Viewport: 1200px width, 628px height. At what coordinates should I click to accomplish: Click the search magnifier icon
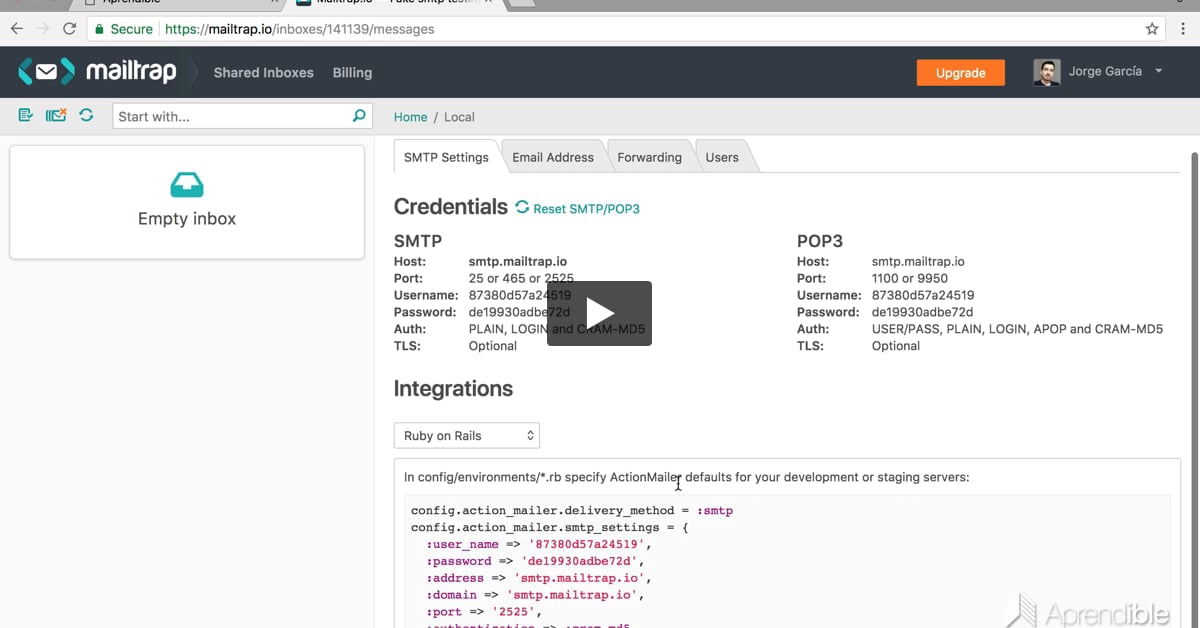(x=360, y=116)
